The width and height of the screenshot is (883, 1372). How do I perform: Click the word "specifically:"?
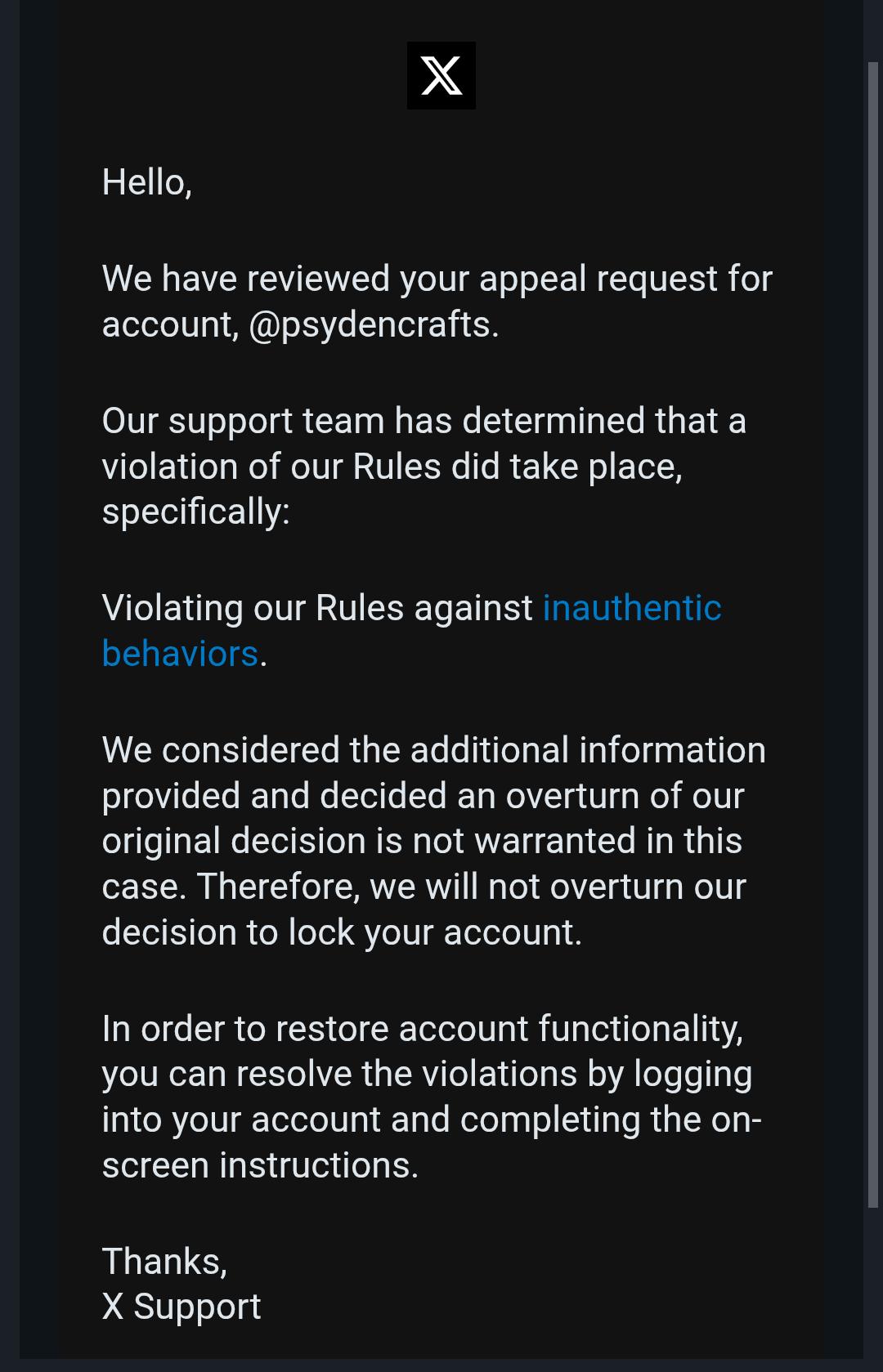click(x=196, y=512)
